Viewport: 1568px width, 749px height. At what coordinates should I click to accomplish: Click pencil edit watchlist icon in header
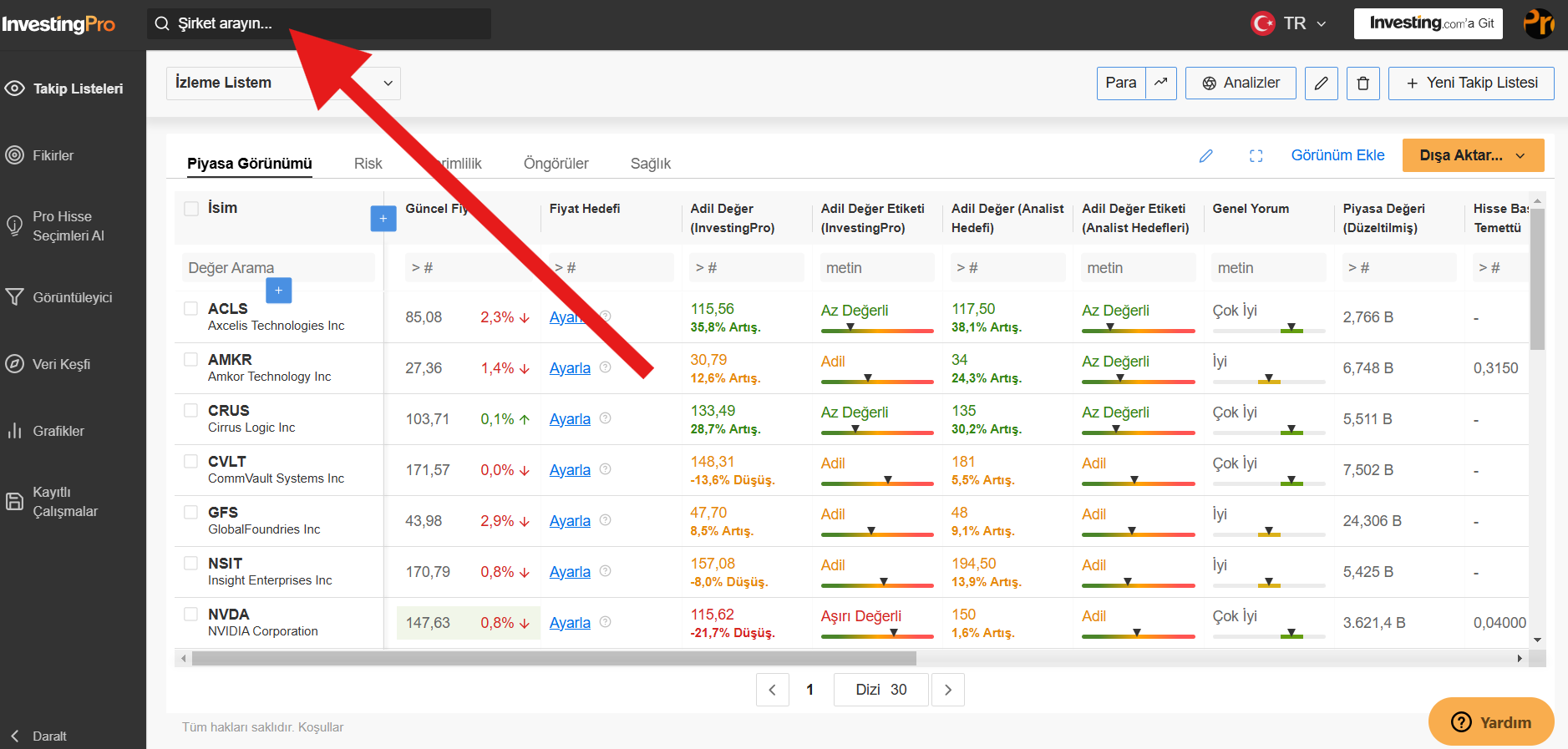[1321, 84]
